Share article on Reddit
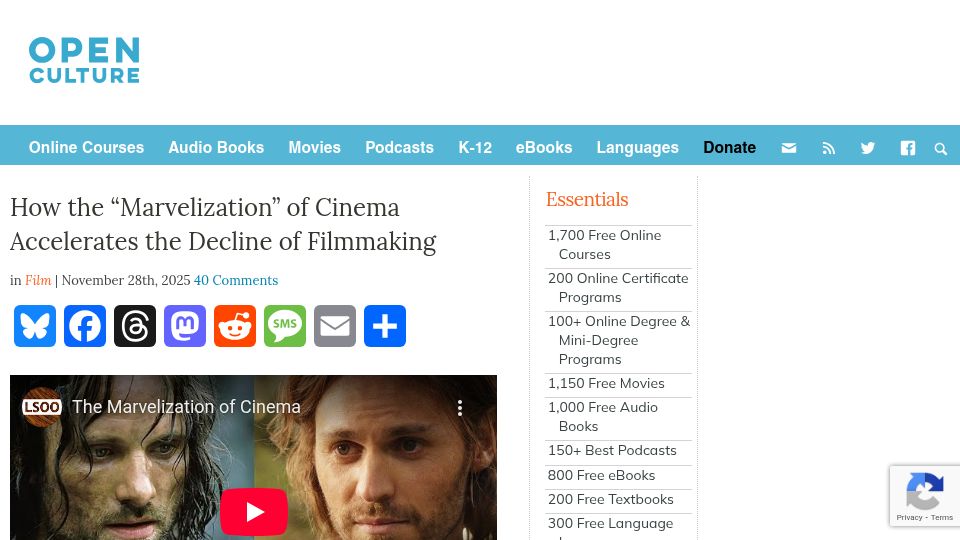Viewport: 960px width, 540px height. [x=235, y=326]
